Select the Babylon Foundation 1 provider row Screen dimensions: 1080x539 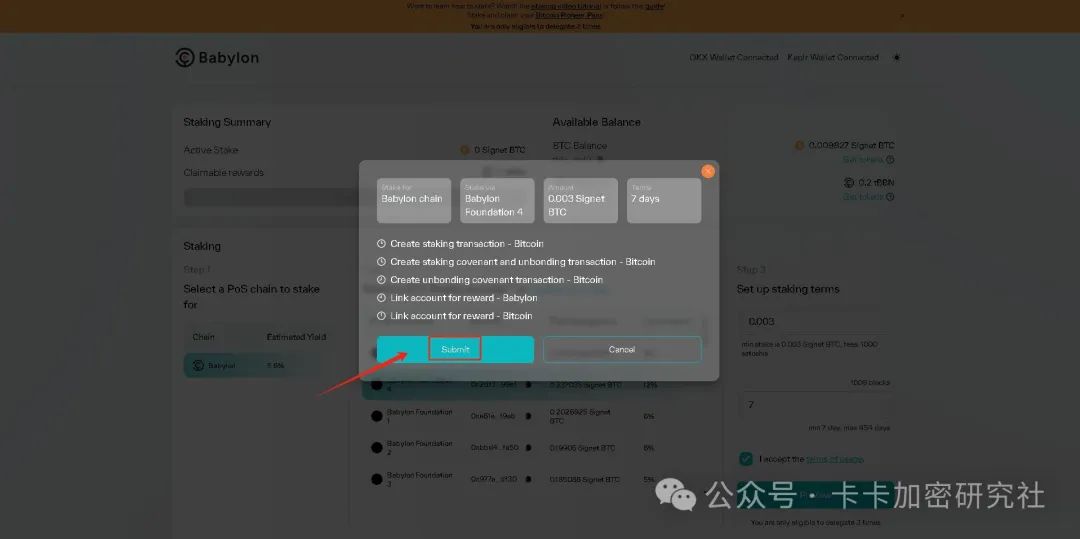click(x=536, y=416)
